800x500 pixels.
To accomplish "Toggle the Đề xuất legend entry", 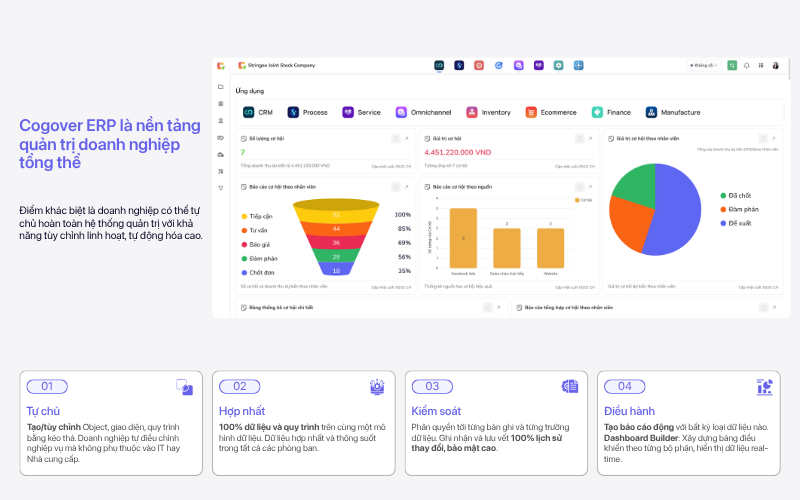I will (x=736, y=223).
